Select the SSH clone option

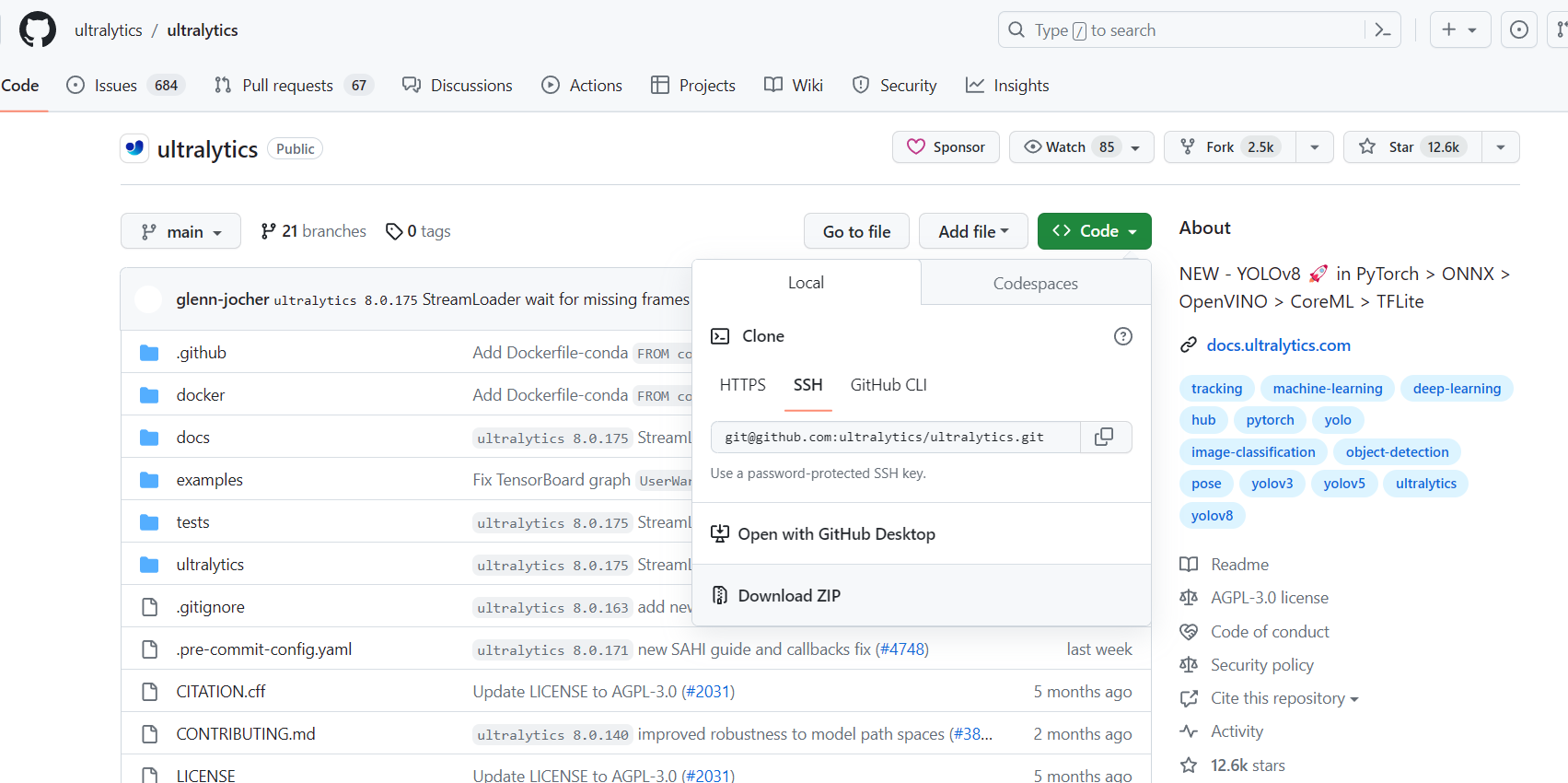(x=808, y=385)
